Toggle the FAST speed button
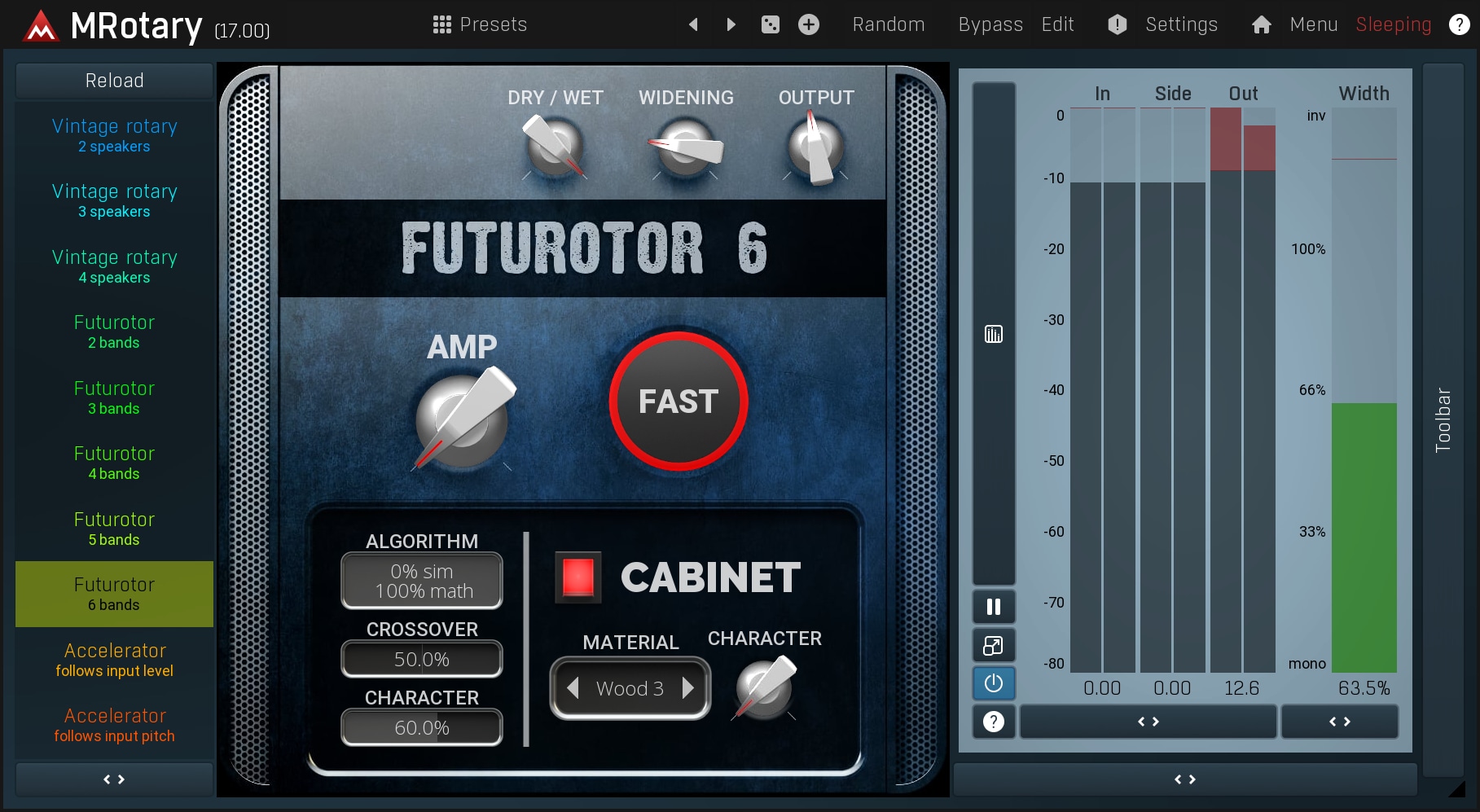This screenshot has width=1480, height=812. [678, 402]
